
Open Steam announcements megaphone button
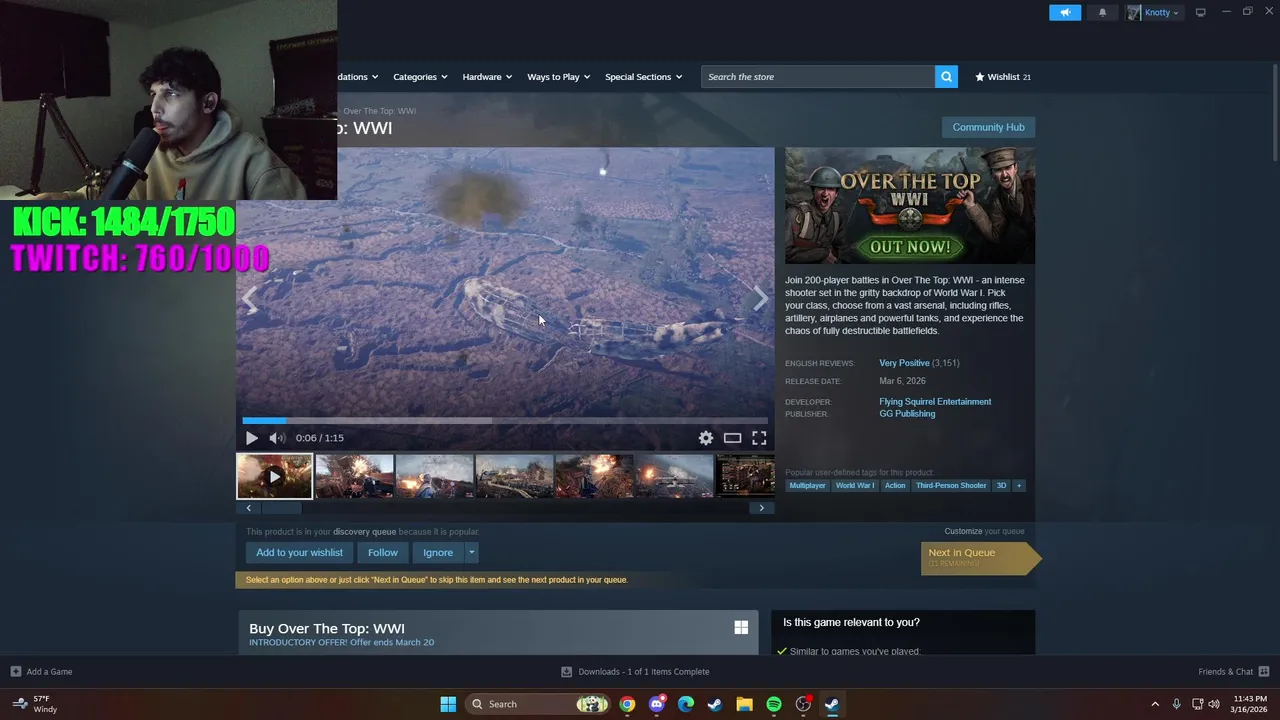[x=1065, y=12]
